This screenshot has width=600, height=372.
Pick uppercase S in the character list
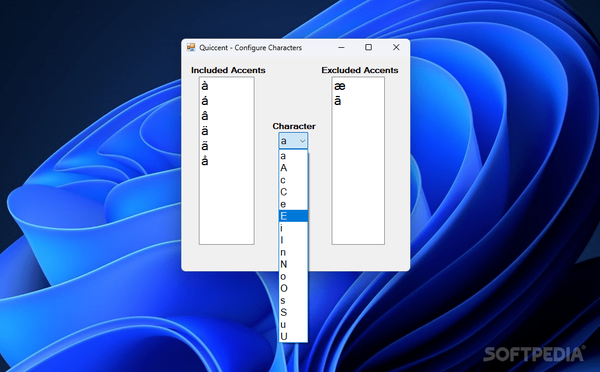(x=293, y=312)
